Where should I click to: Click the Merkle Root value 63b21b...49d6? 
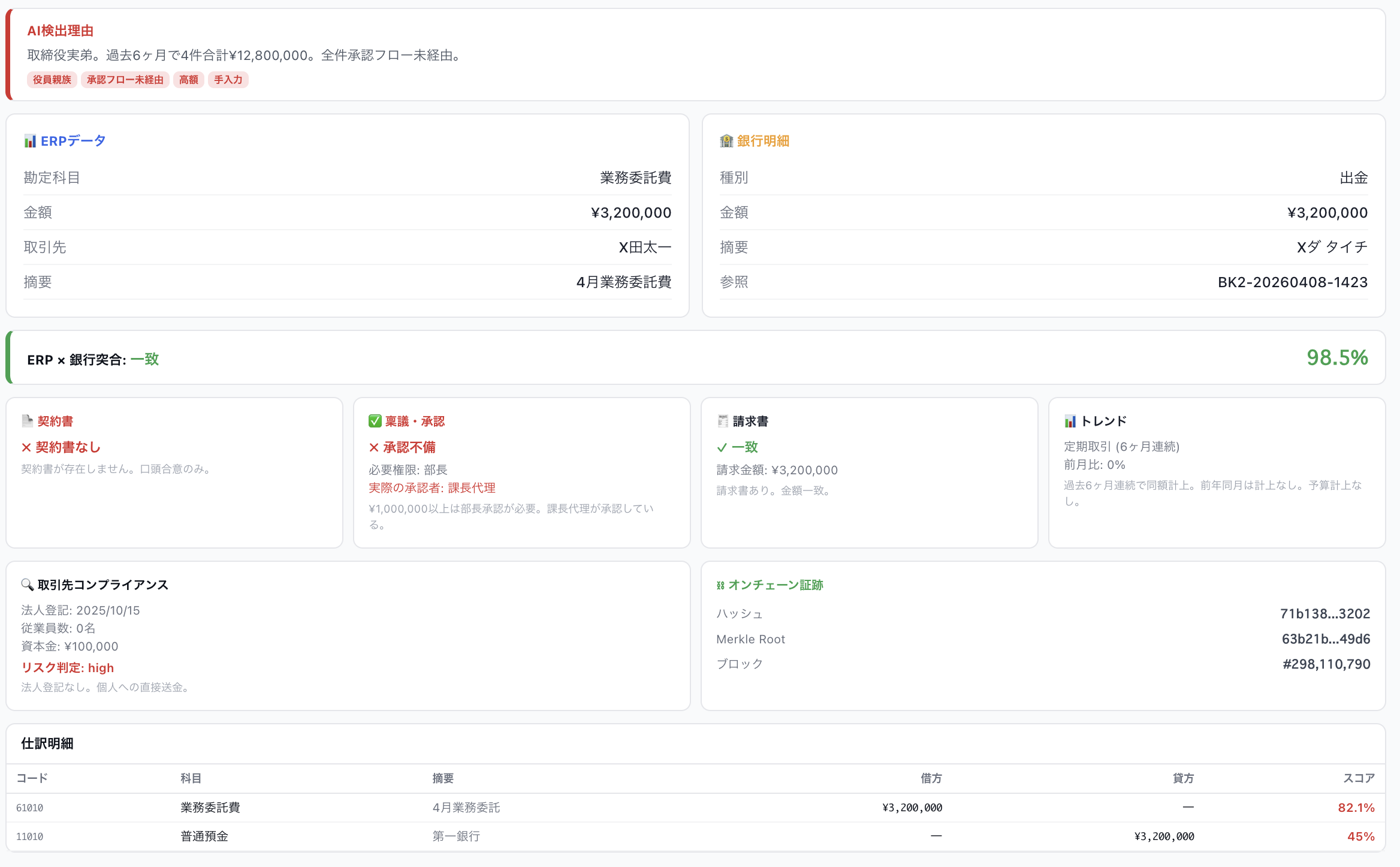coord(1326,639)
